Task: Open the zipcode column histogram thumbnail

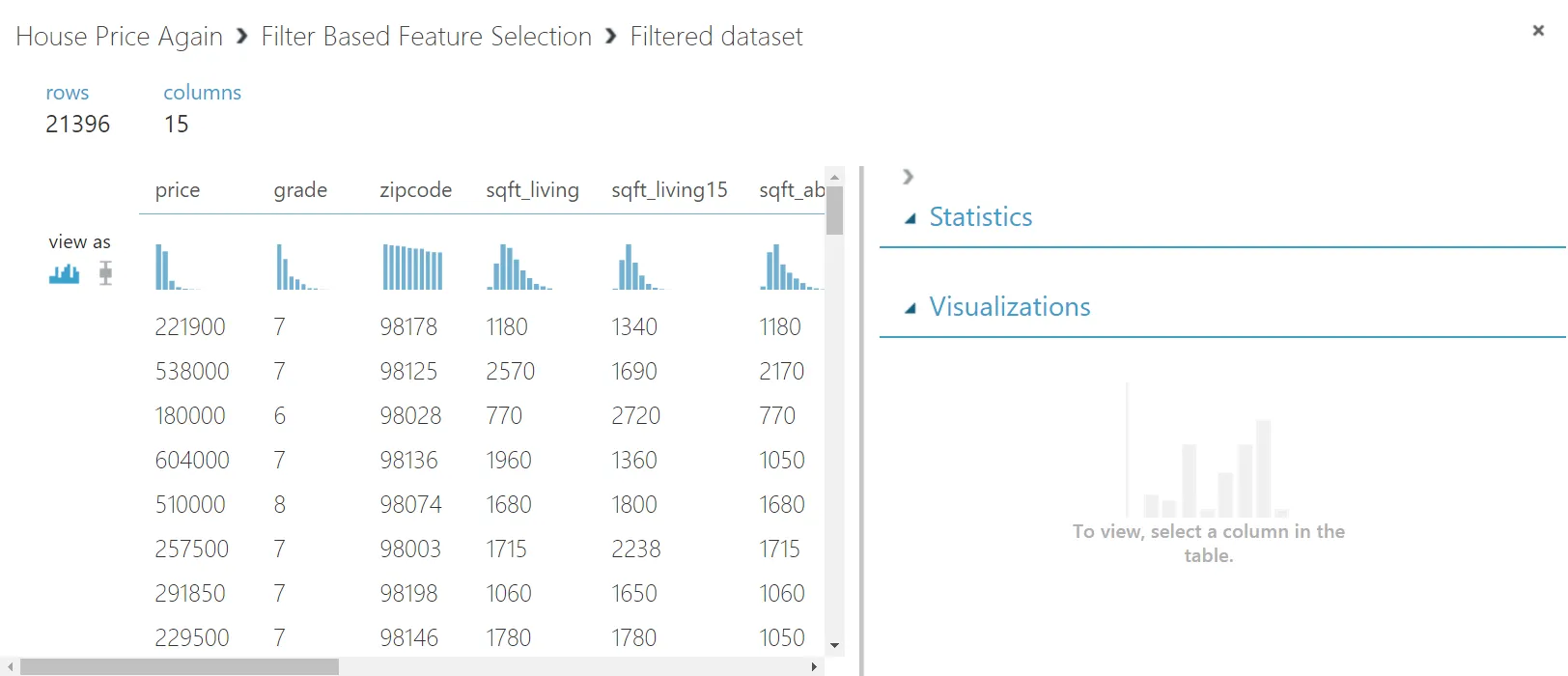Action: [412, 267]
